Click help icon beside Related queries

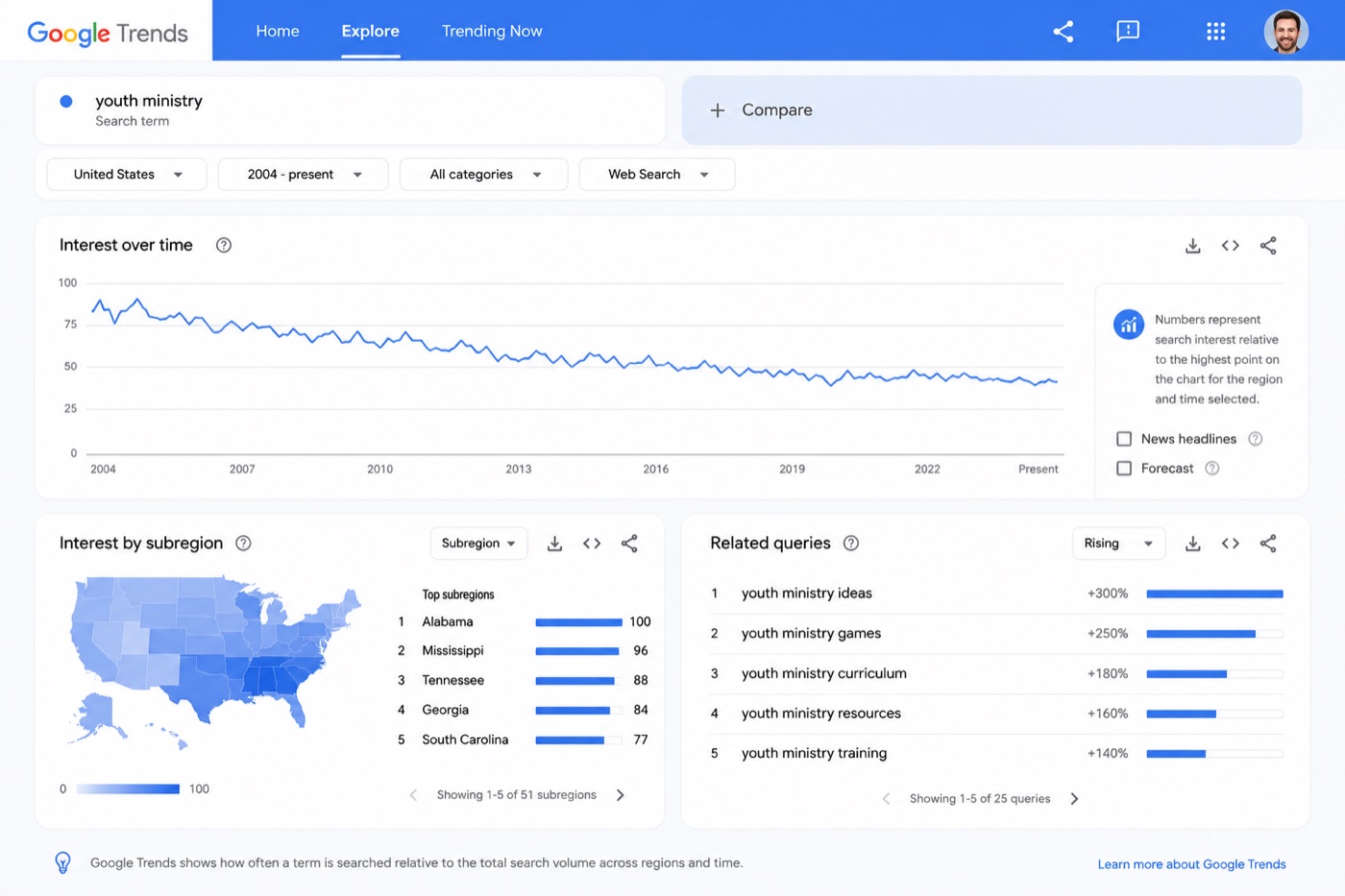(851, 544)
